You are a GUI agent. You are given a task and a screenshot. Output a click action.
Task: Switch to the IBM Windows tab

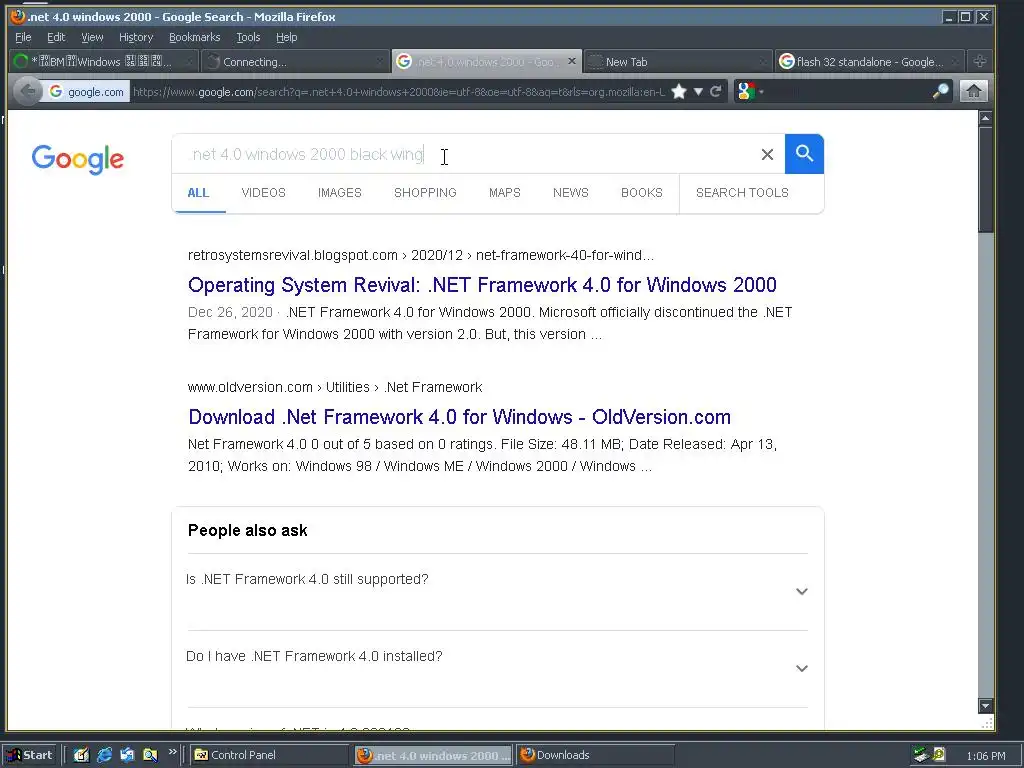coord(103,61)
